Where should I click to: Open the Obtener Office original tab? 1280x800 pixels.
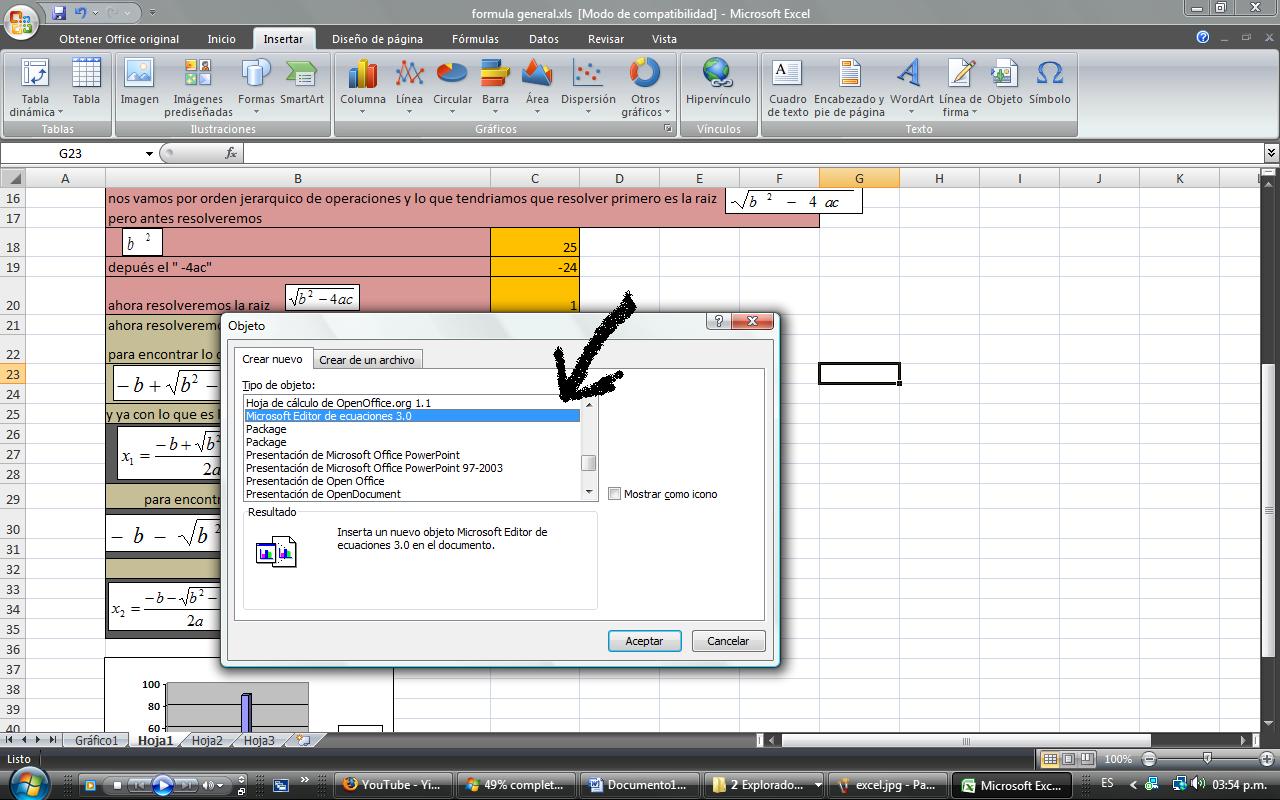[119, 39]
